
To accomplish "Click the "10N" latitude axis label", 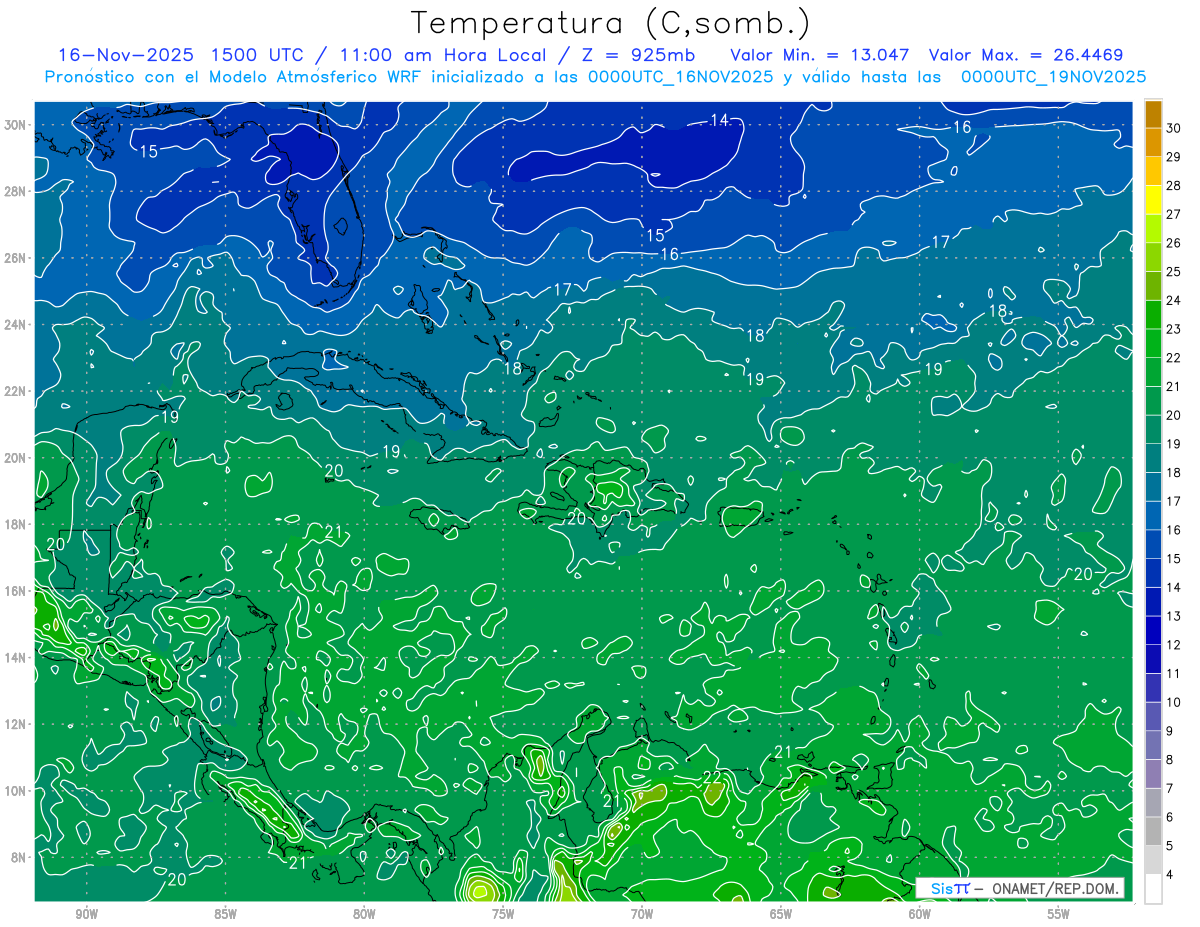I will [16, 791].
